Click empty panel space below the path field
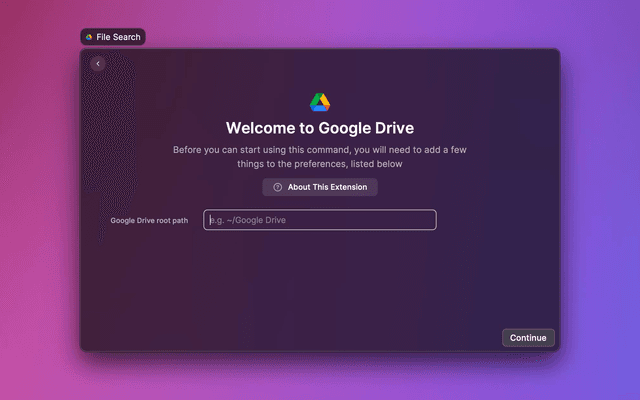640x400 pixels. point(320,280)
